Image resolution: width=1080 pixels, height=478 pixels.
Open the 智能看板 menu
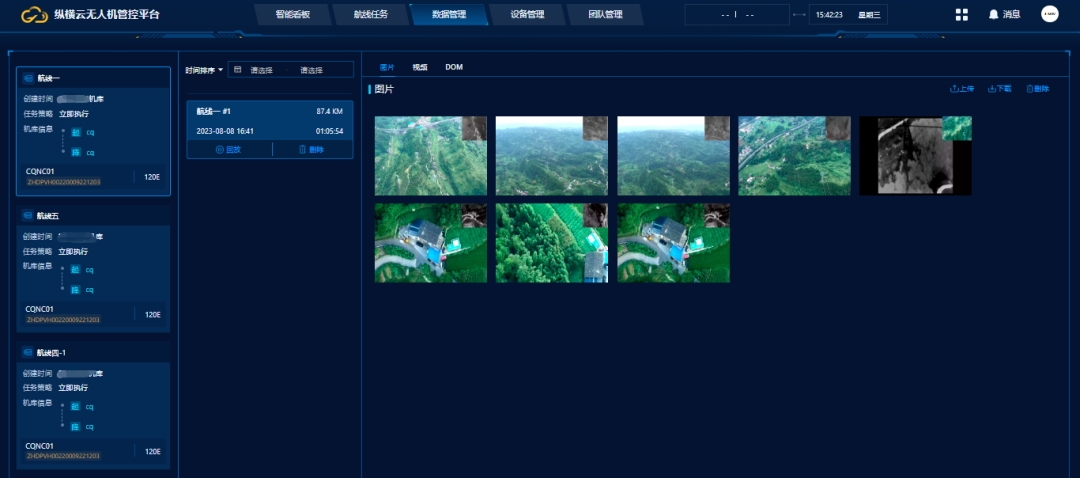pos(292,15)
